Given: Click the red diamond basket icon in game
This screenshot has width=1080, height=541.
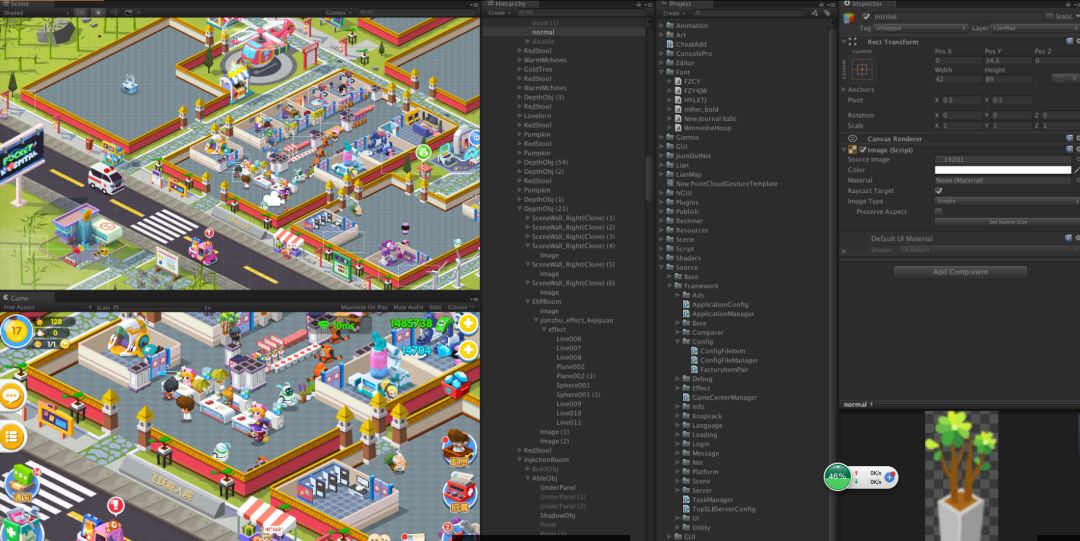Looking at the screenshot, I should pos(455,384).
